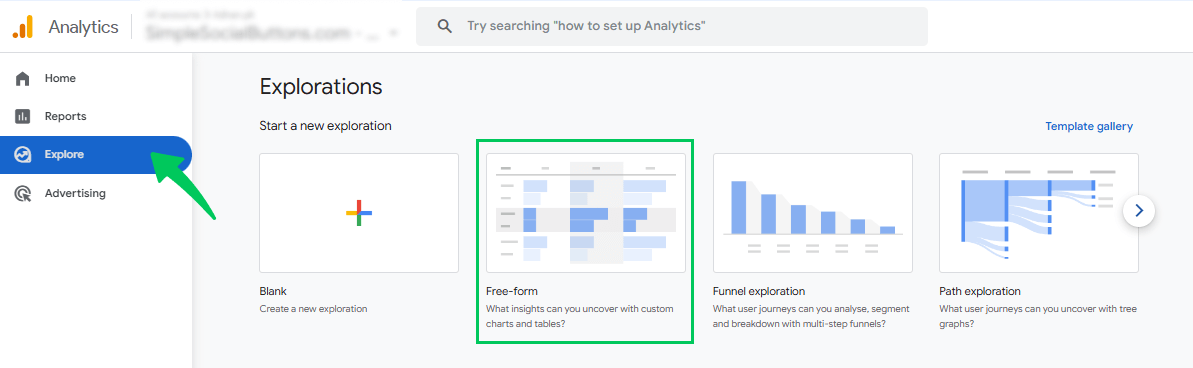This screenshot has height=368, width=1193.
Task: Click the search magnifier icon
Action: click(x=445, y=27)
